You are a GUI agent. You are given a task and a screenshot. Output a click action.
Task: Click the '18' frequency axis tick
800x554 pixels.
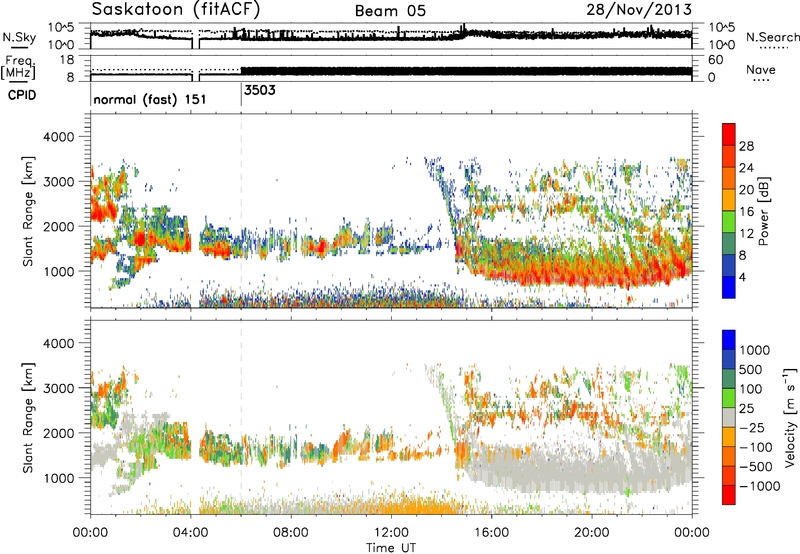click(67, 60)
